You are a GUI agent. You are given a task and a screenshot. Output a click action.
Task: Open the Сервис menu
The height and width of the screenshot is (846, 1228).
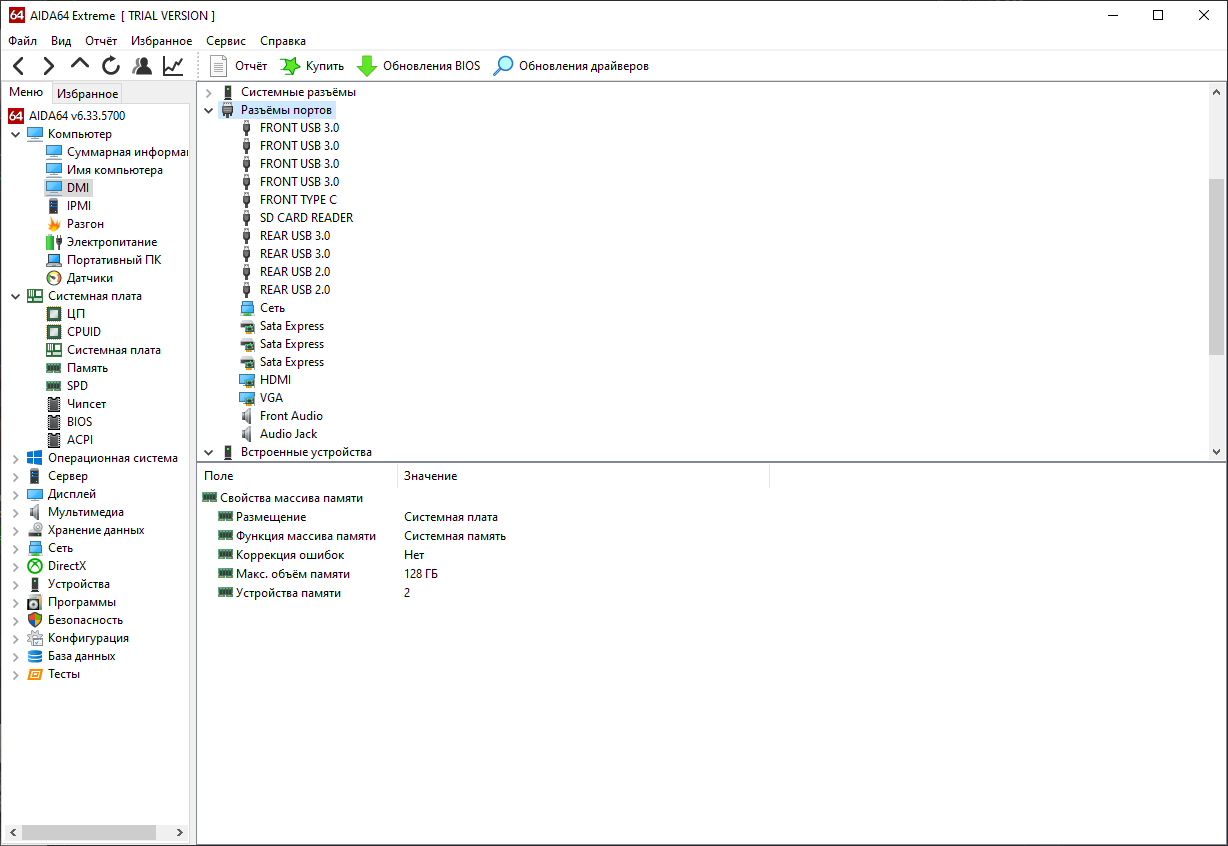coord(226,41)
